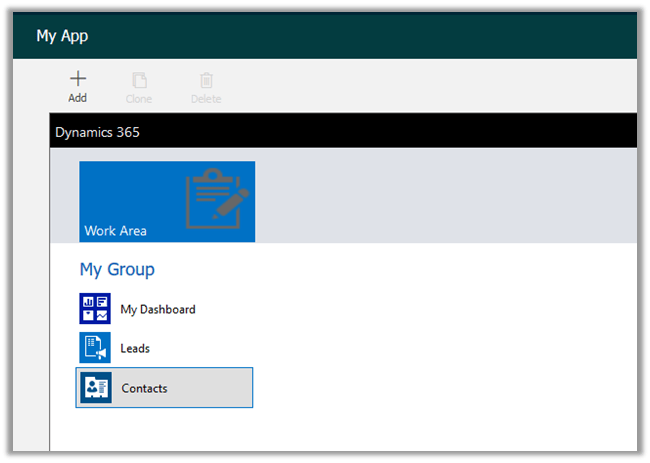The height and width of the screenshot is (463, 650).
Task: Open the Leads subarea label
Action: pos(135,349)
